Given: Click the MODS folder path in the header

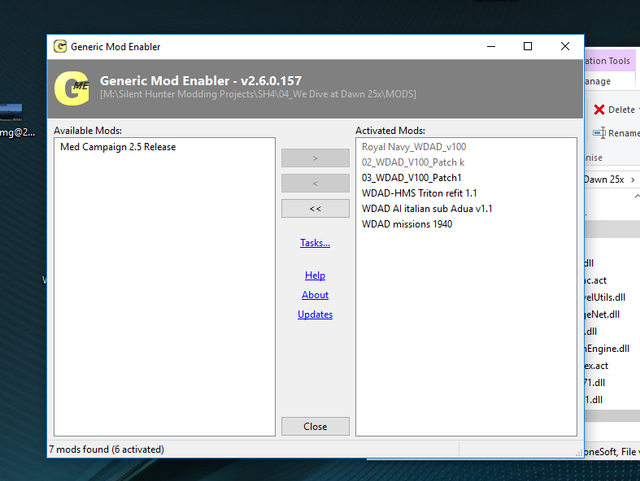Looking at the screenshot, I should pyautogui.click(x=258, y=94).
